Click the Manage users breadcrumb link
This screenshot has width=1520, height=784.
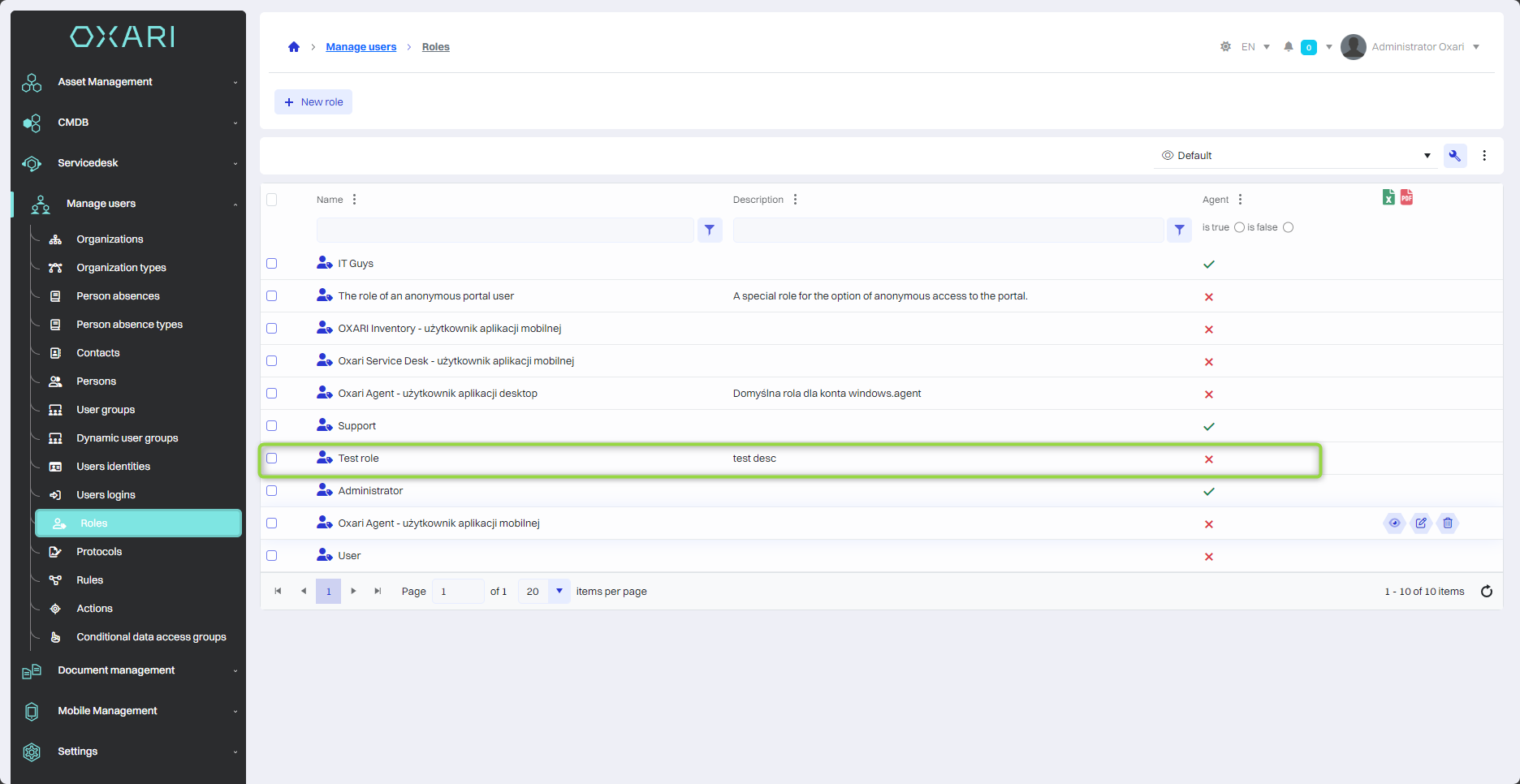(x=361, y=47)
